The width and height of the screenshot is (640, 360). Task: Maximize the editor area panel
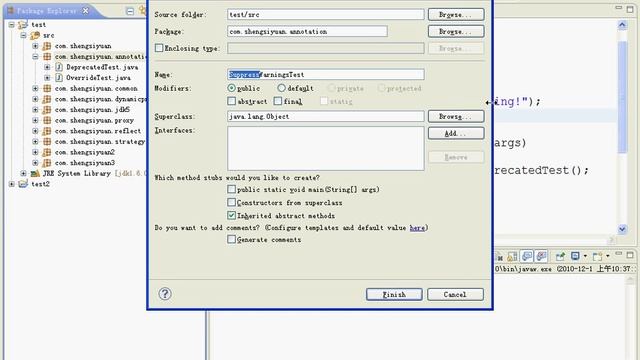(x=630, y=9)
